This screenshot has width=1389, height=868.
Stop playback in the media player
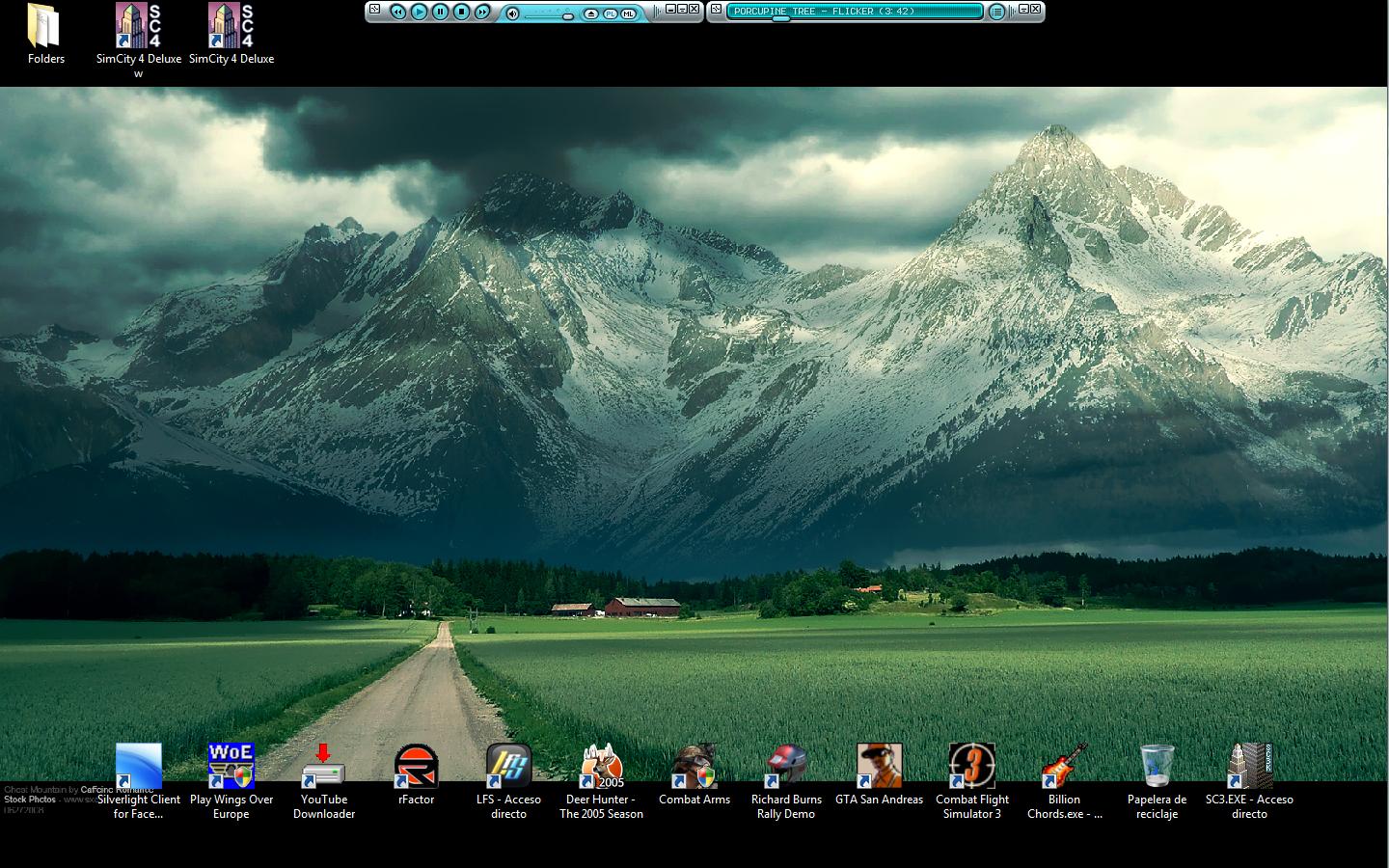pyautogui.click(x=461, y=13)
